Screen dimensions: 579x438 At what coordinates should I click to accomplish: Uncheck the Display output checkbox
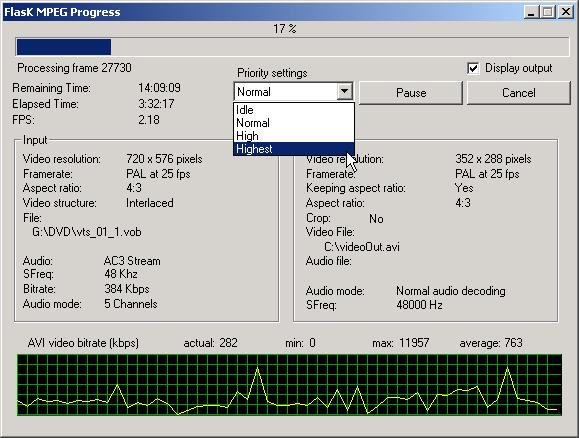click(473, 68)
